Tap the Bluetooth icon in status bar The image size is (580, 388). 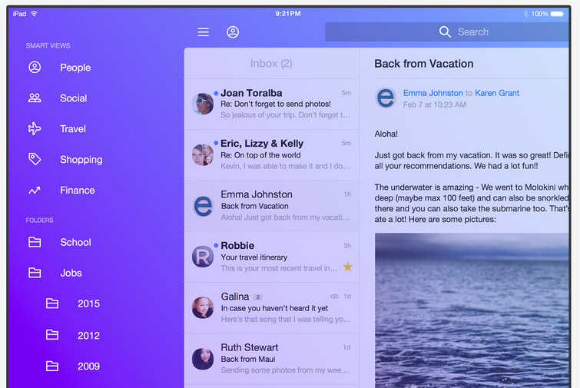(526, 14)
